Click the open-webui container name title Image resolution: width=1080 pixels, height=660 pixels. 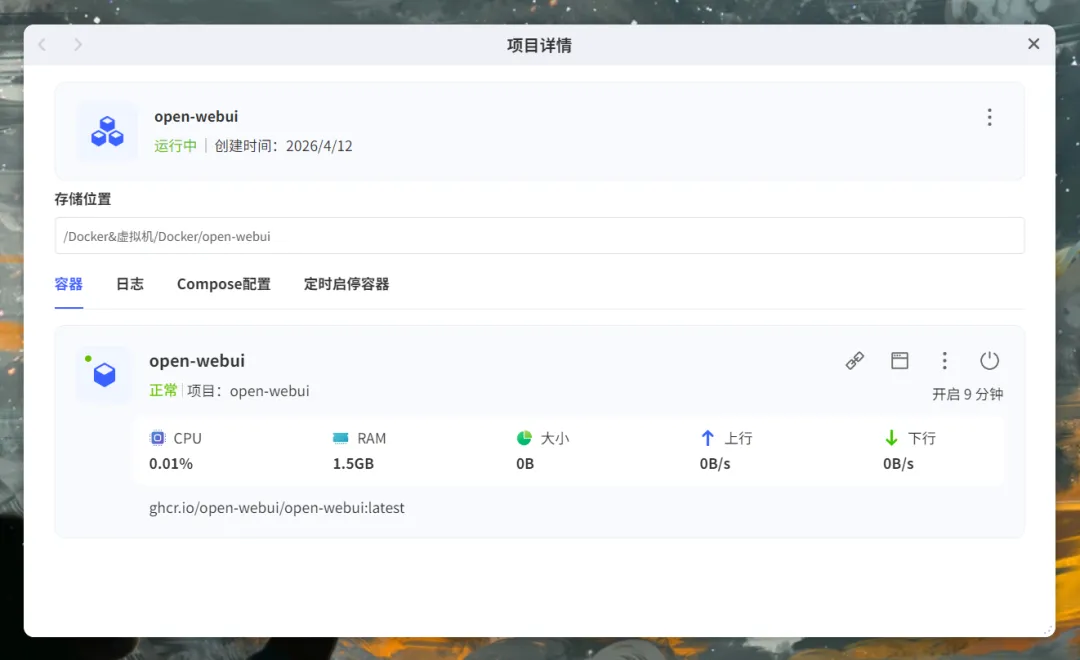point(197,360)
